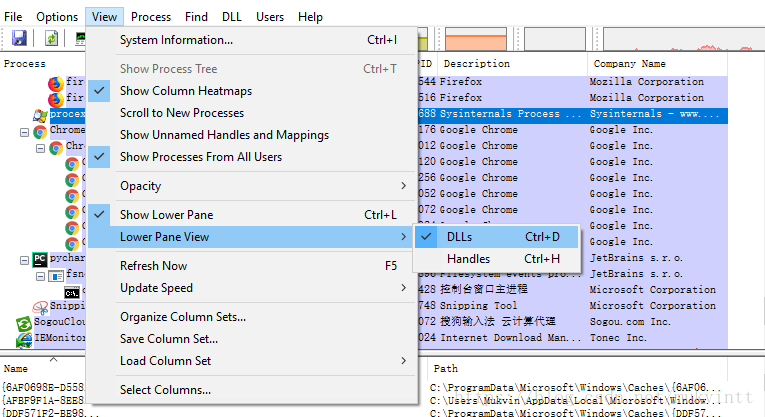Enable Scroll to New Processes

252,113
